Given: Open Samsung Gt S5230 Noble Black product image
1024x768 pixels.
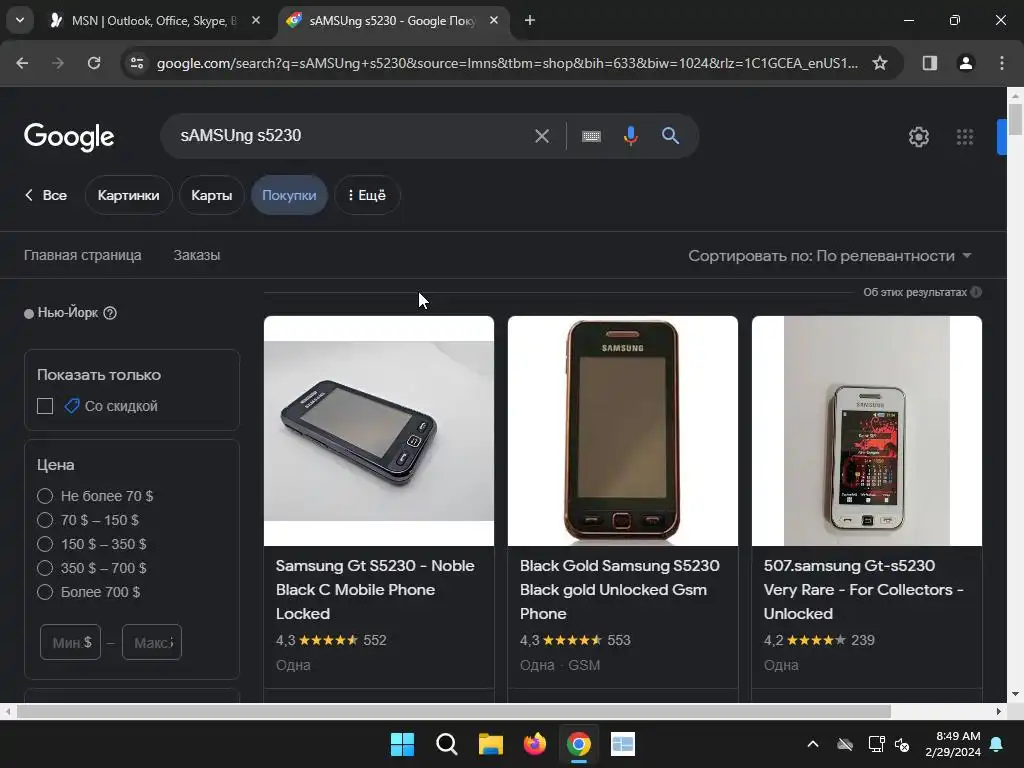Looking at the screenshot, I should point(379,431).
